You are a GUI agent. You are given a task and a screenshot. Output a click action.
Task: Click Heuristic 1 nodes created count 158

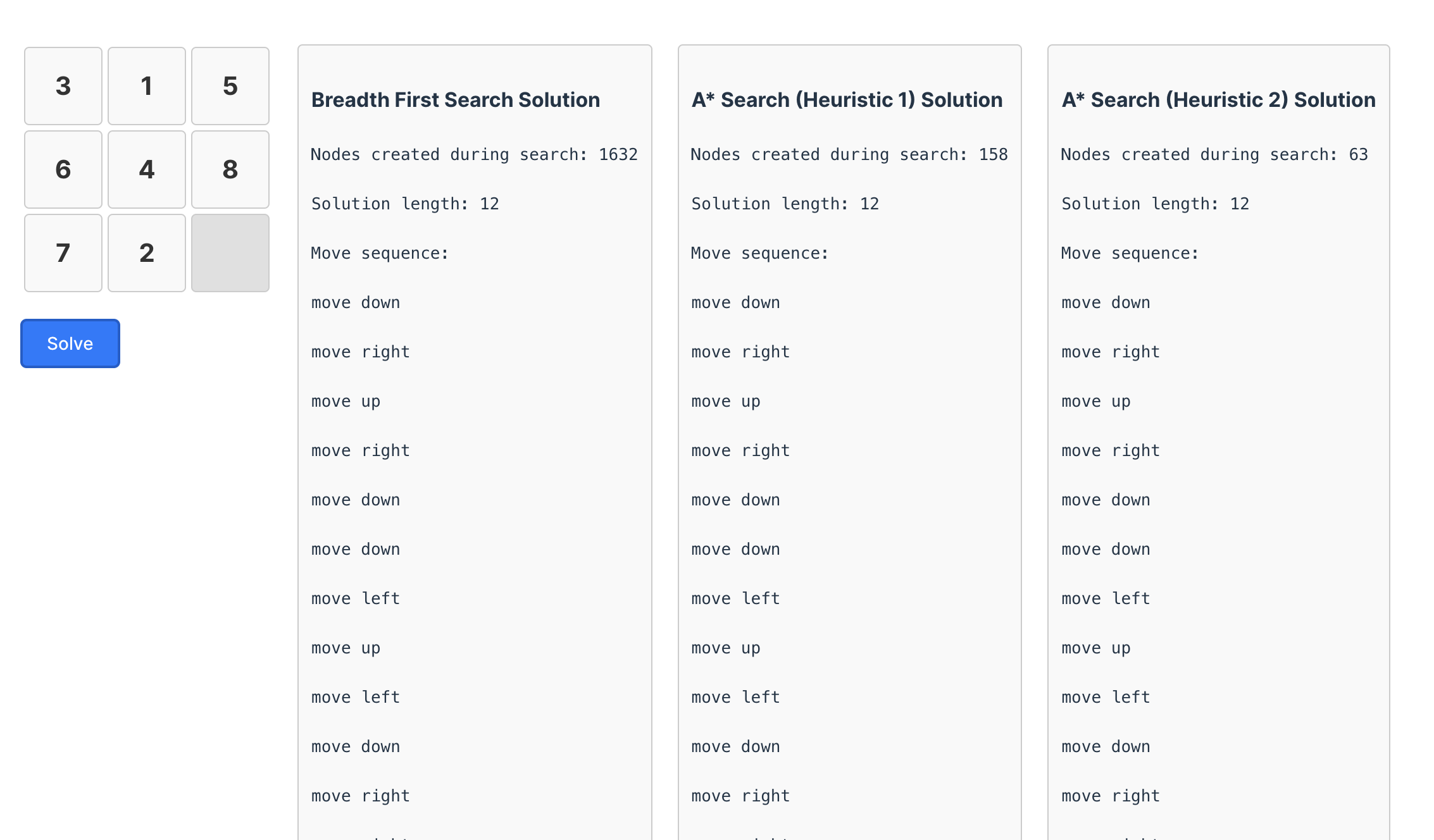993,155
